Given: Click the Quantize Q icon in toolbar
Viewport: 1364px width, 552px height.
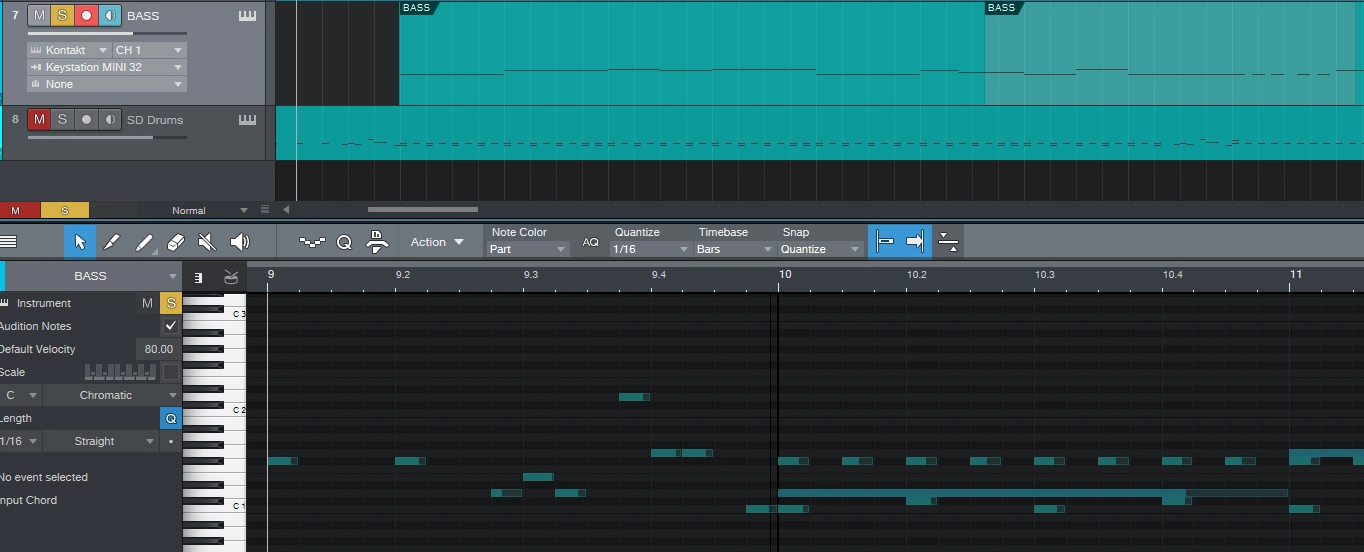Looking at the screenshot, I should [x=344, y=242].
